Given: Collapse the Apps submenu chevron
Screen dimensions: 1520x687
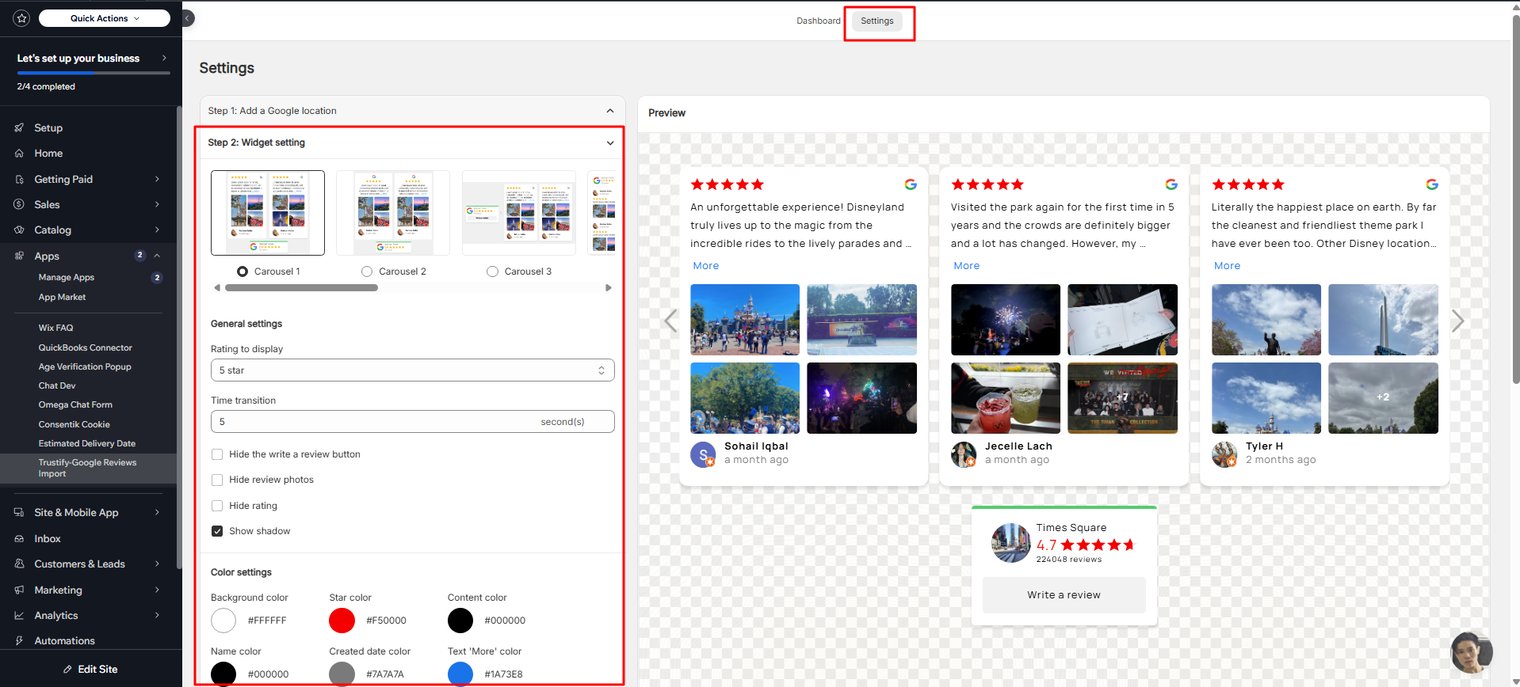Looking at the screenshot, I should coord(157,256).
